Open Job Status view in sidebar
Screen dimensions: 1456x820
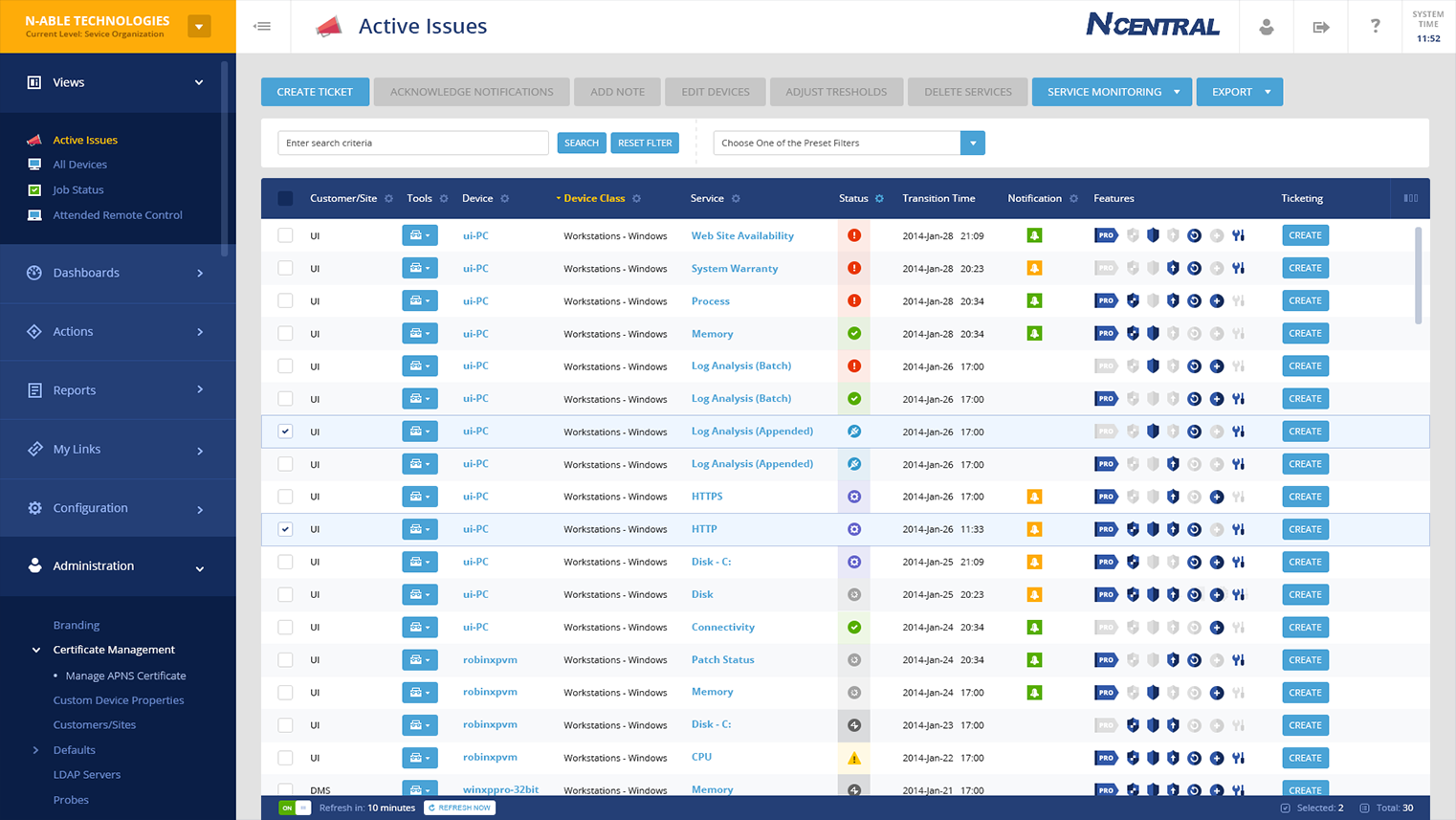pos(78,189)
